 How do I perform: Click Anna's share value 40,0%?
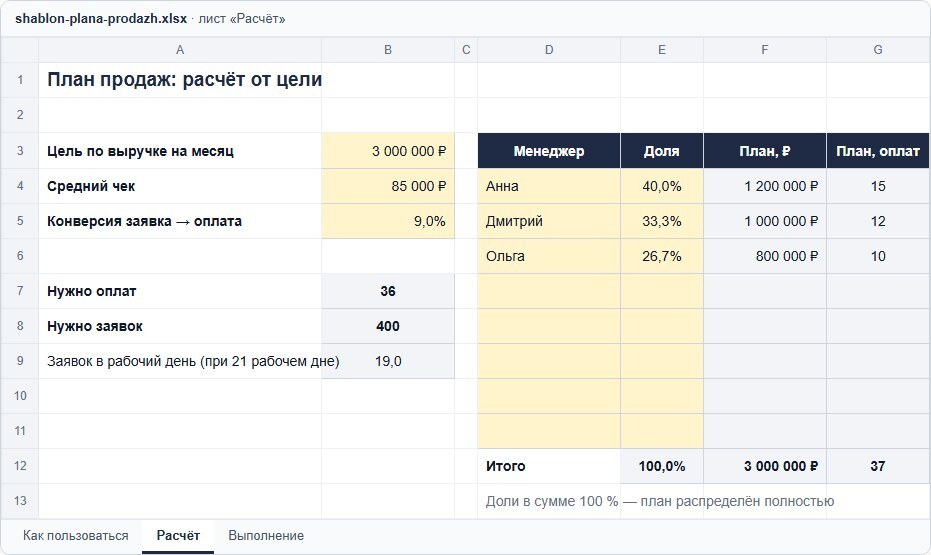[x=662, y=186]
